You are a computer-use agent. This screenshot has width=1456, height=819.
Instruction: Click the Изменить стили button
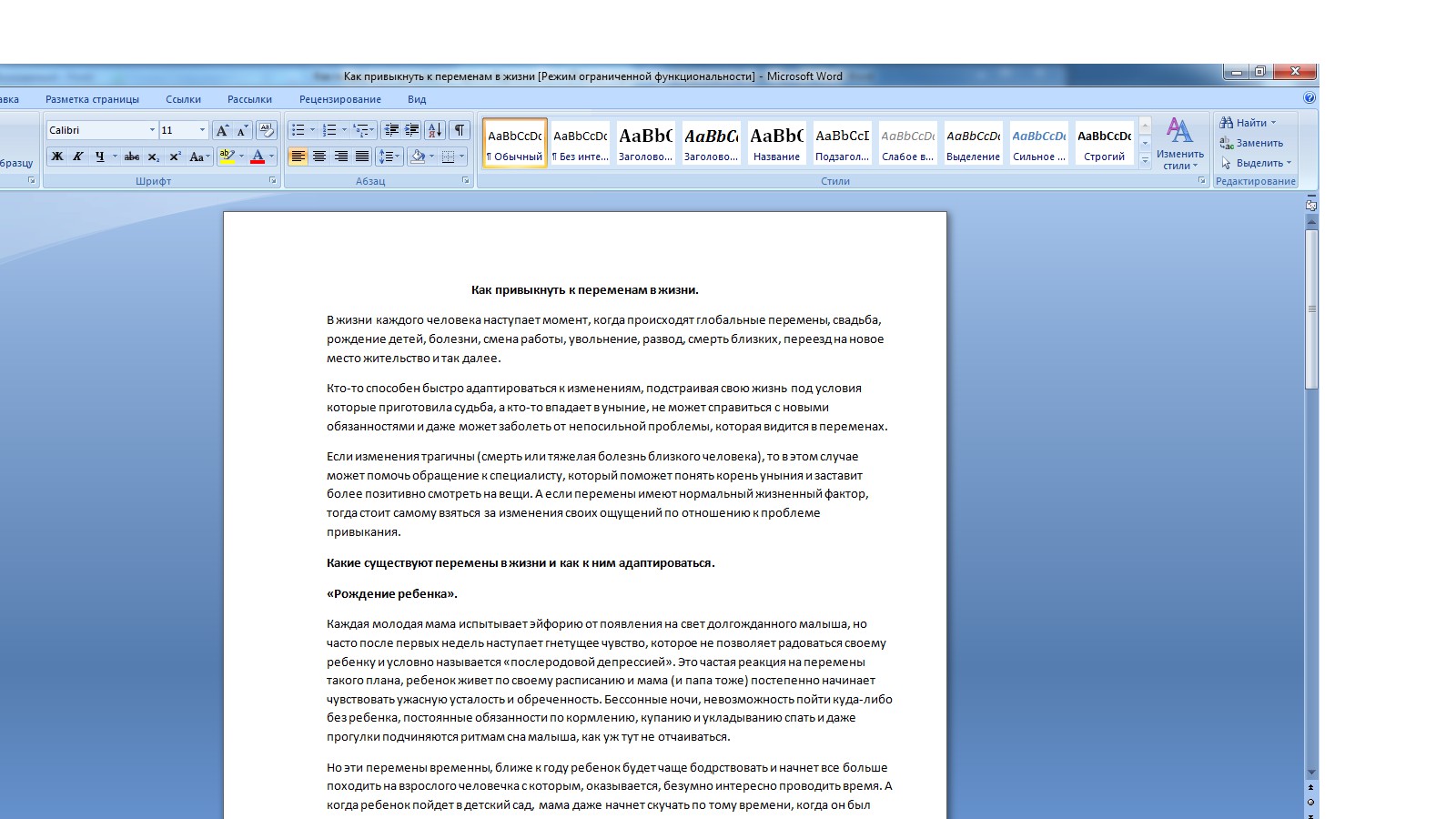[x=1180, y=144]
